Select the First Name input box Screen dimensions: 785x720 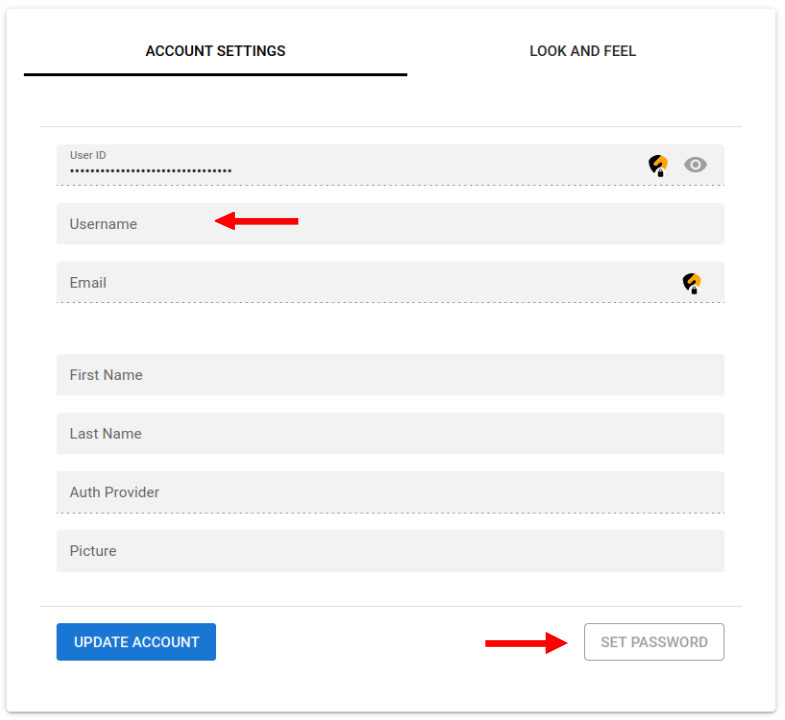[390, 375]
